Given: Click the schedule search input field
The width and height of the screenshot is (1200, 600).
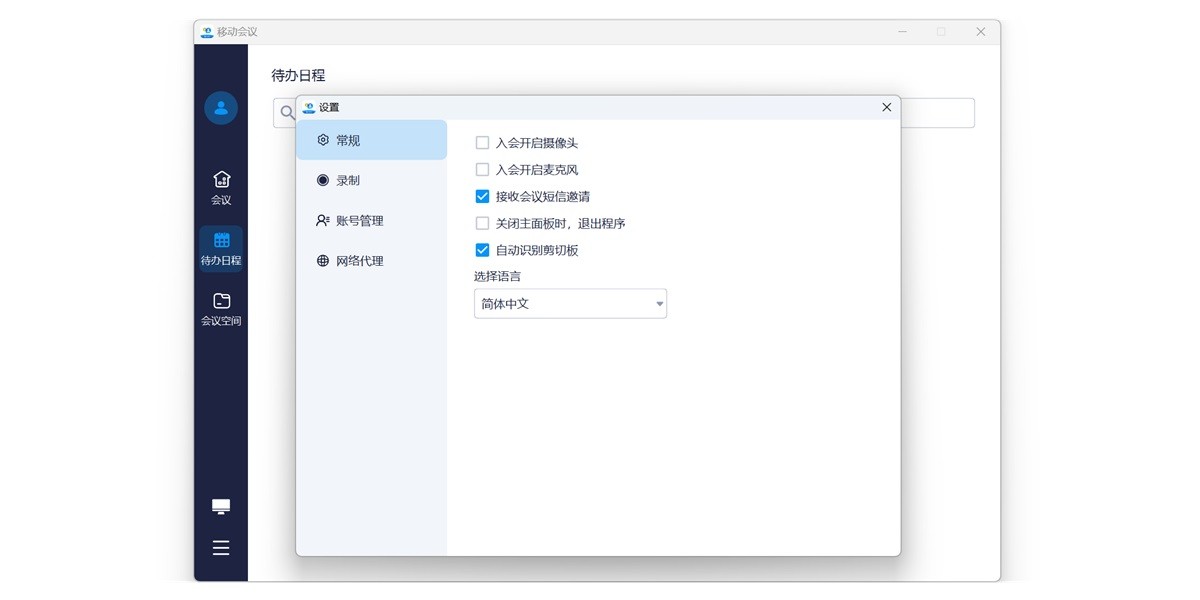Looking at the screenshot, I should point(935,113).
